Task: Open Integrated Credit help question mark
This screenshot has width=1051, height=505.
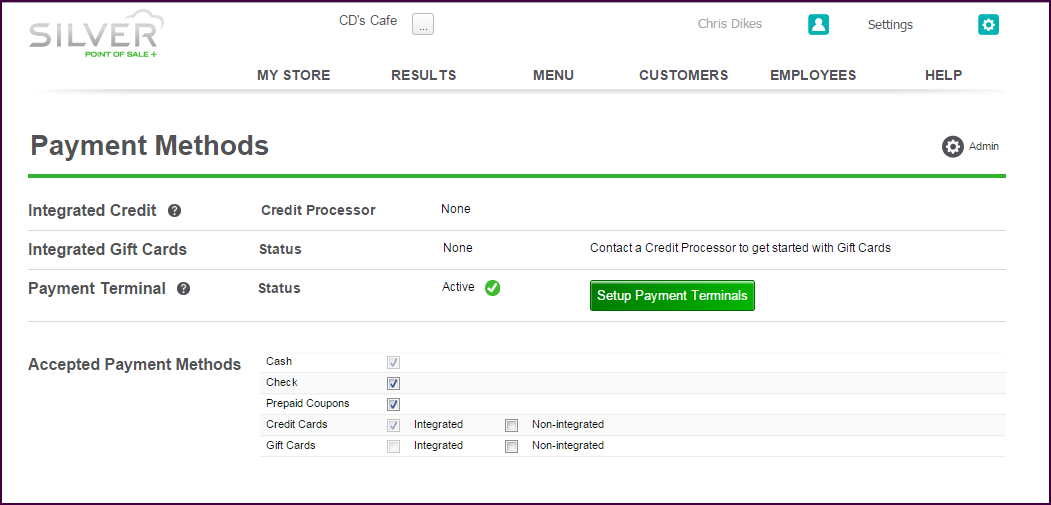Action: click(174, 211)
